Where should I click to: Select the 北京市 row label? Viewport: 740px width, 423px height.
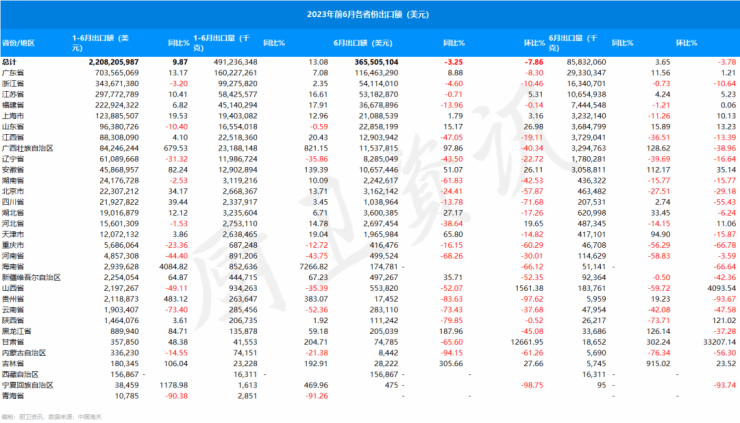[13, 191]
